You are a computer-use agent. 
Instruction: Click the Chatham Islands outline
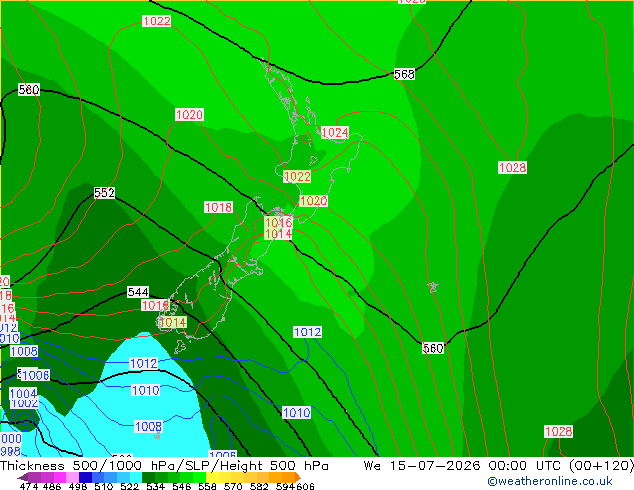coord(433,287)
